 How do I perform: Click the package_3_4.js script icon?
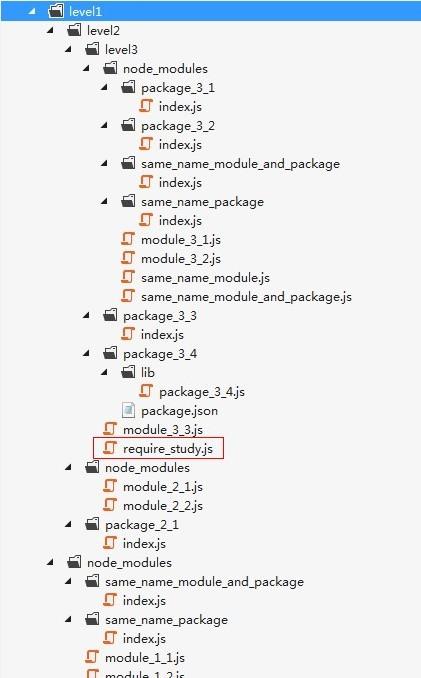pyautogui.click(x=146, y=391)
